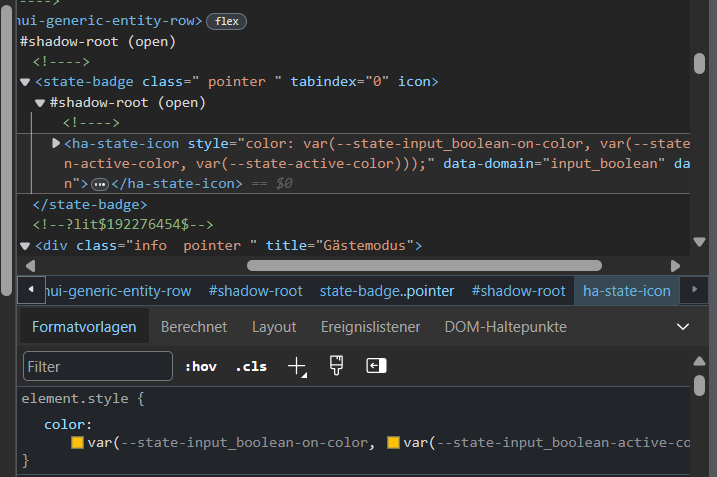Switch to the Berechnet tab

[x=194, y=327]
